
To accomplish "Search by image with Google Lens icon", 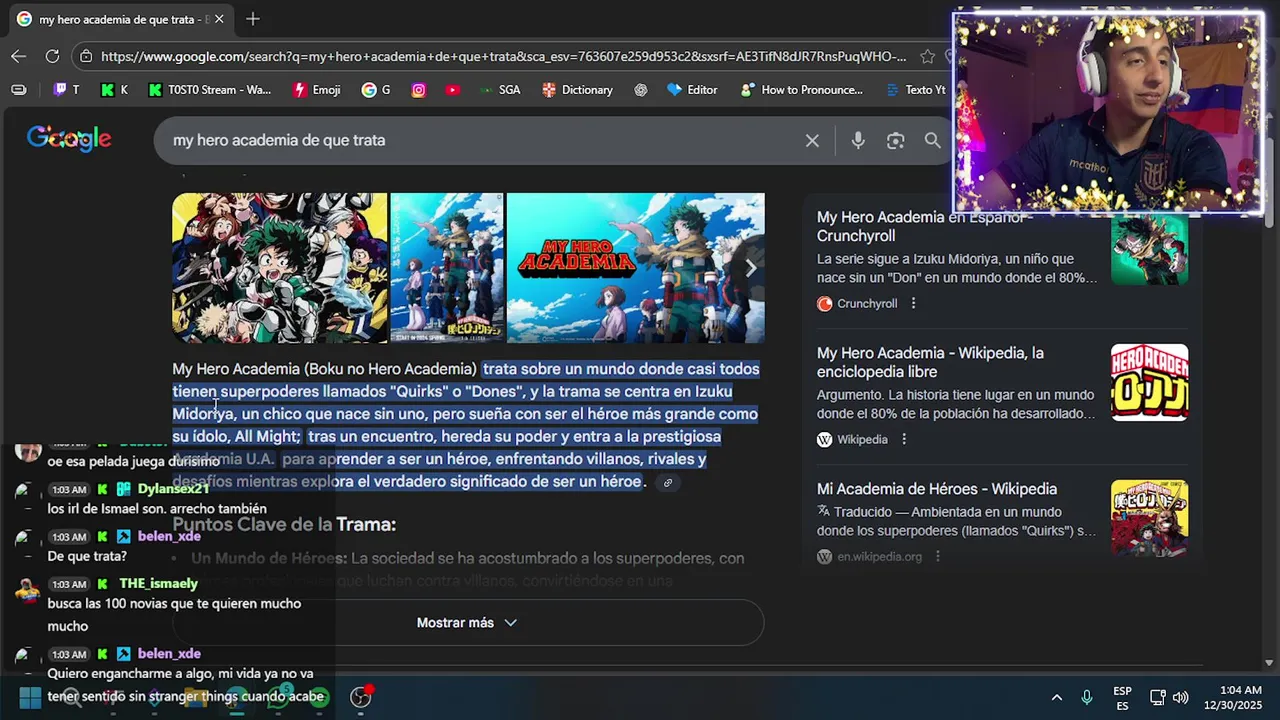I will [895, 141].
